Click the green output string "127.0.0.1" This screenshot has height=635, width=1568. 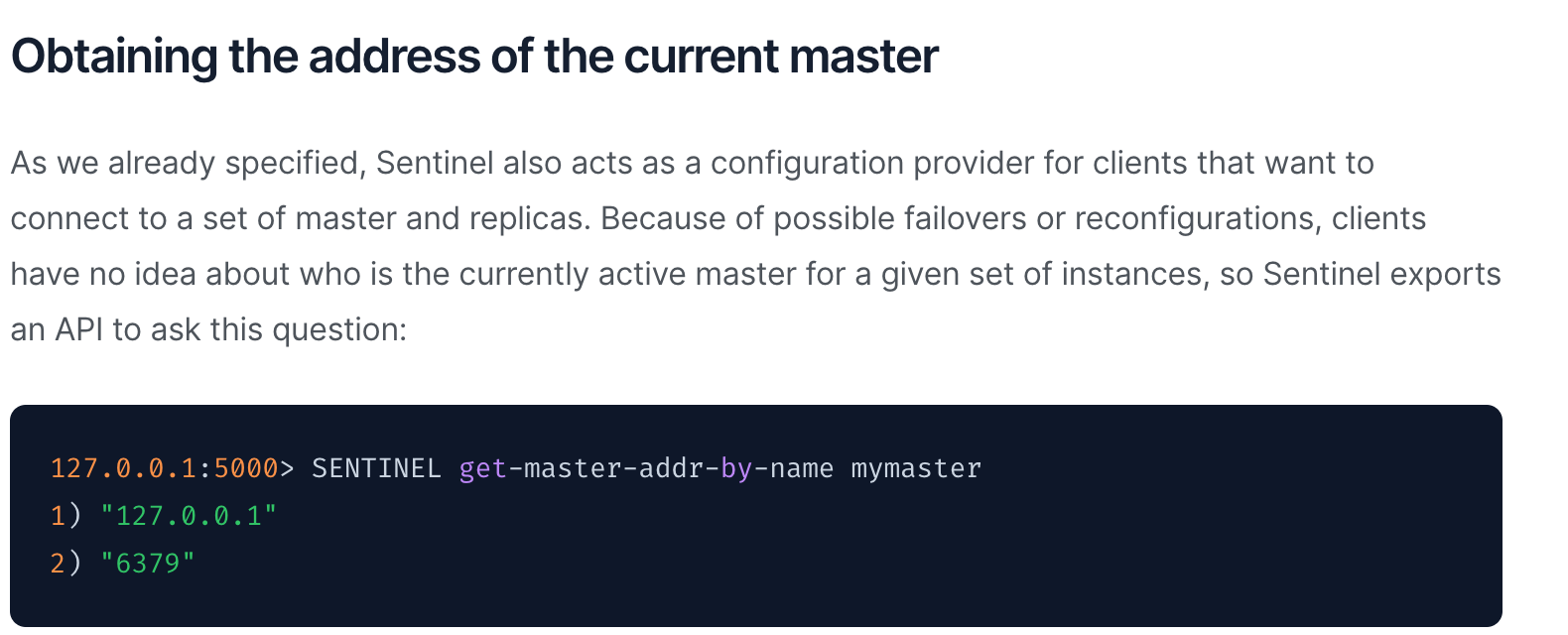tap(189, 516)
